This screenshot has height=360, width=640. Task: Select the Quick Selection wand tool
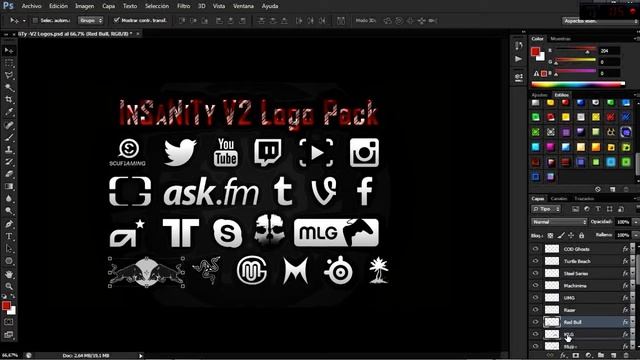click(x=9, y=87)
